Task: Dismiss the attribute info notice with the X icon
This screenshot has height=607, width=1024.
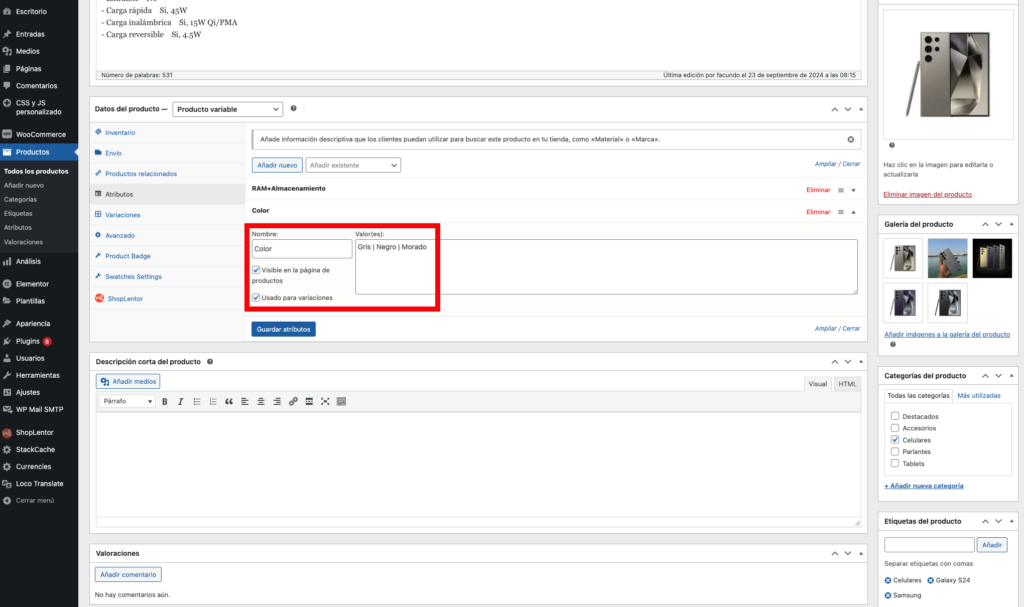Action: point(851,139)
